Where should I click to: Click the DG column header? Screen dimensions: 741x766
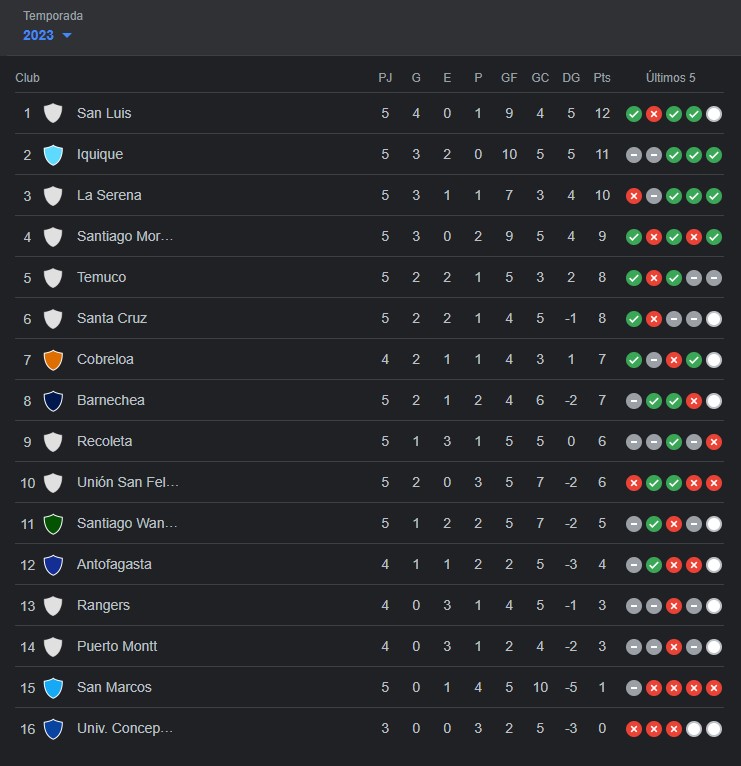[571, 78]
